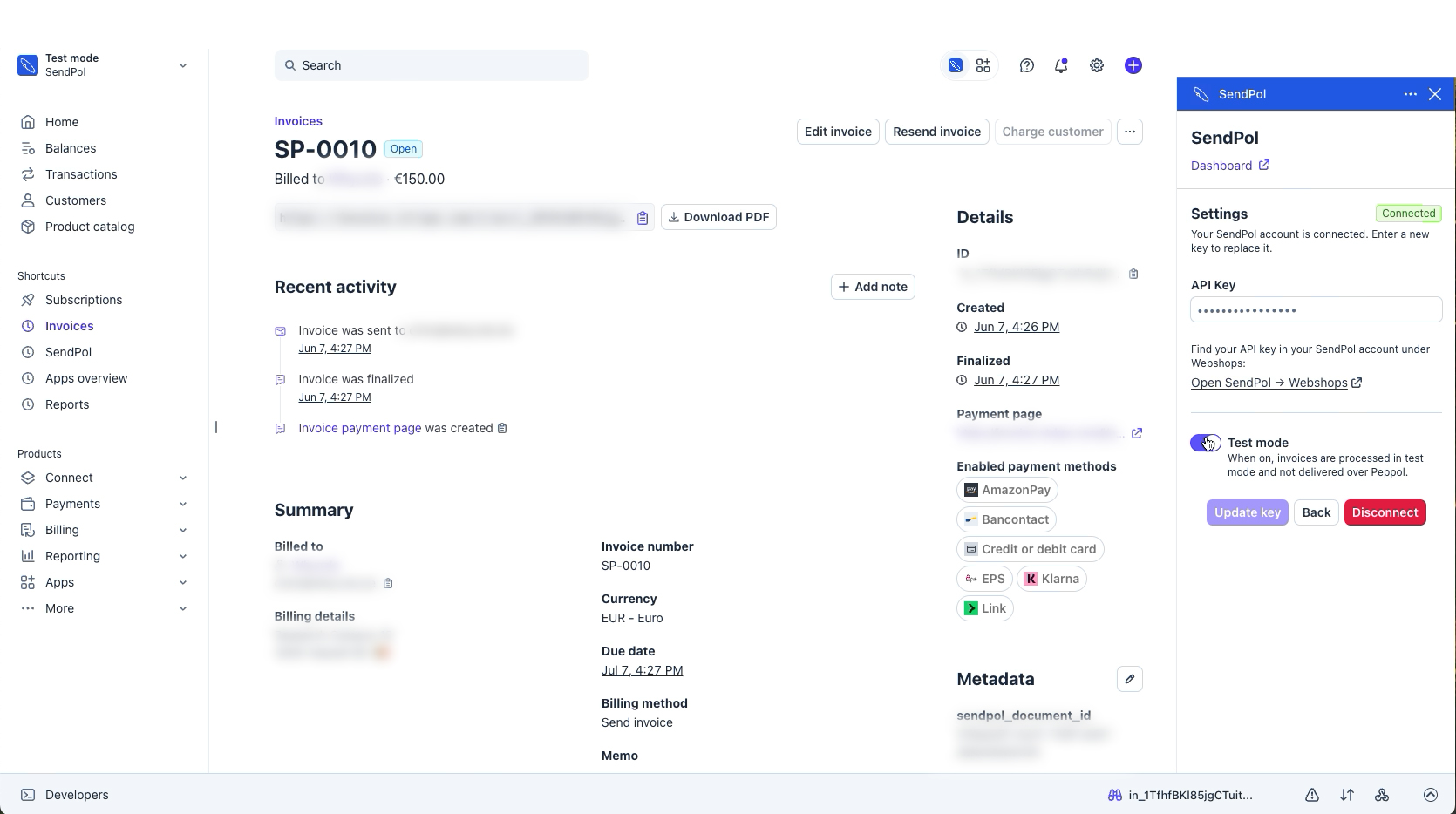Click the Invoices breadcrumb link
1456x814 pixels.
coord(298,121)
